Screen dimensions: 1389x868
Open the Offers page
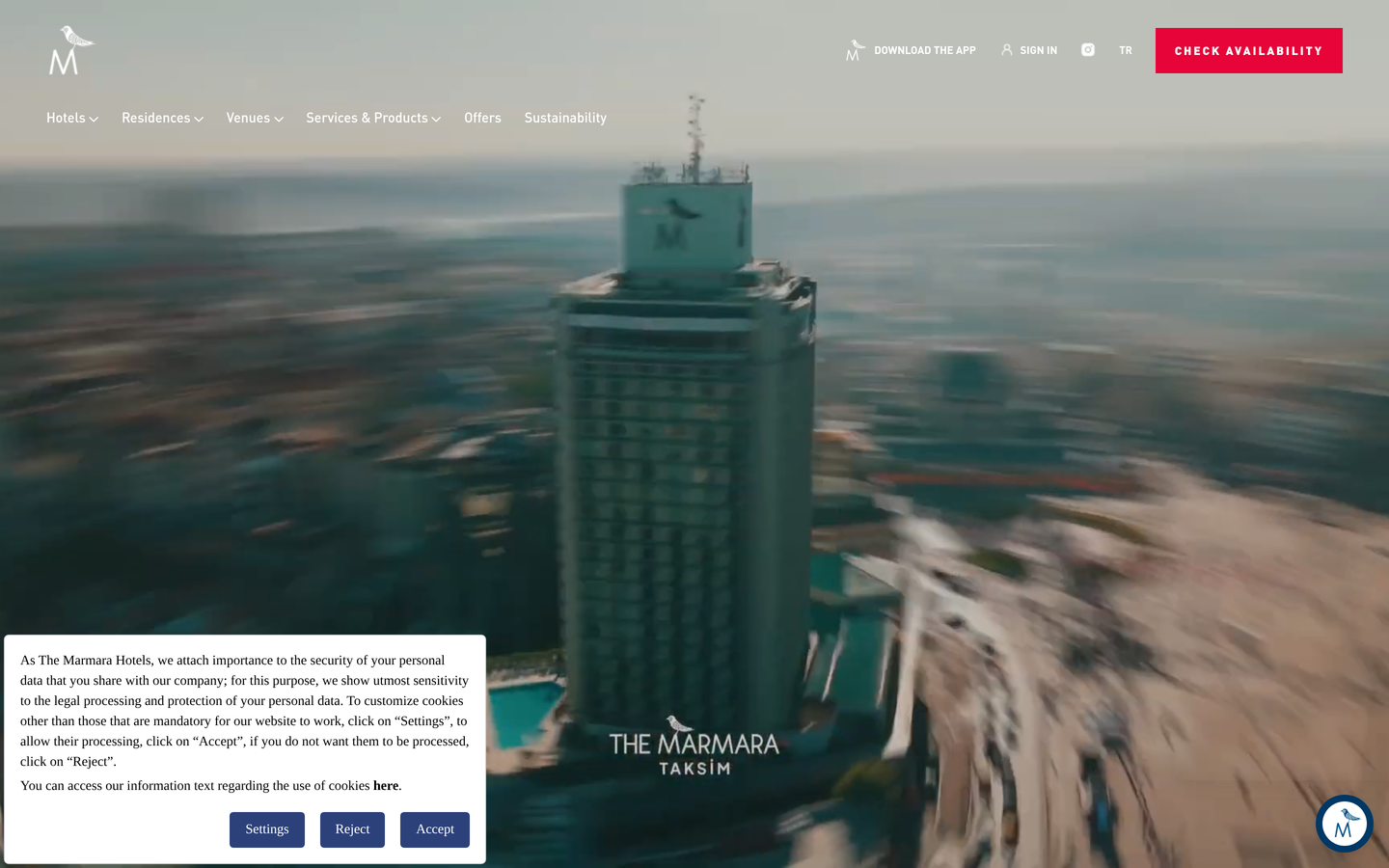[482, 118]
